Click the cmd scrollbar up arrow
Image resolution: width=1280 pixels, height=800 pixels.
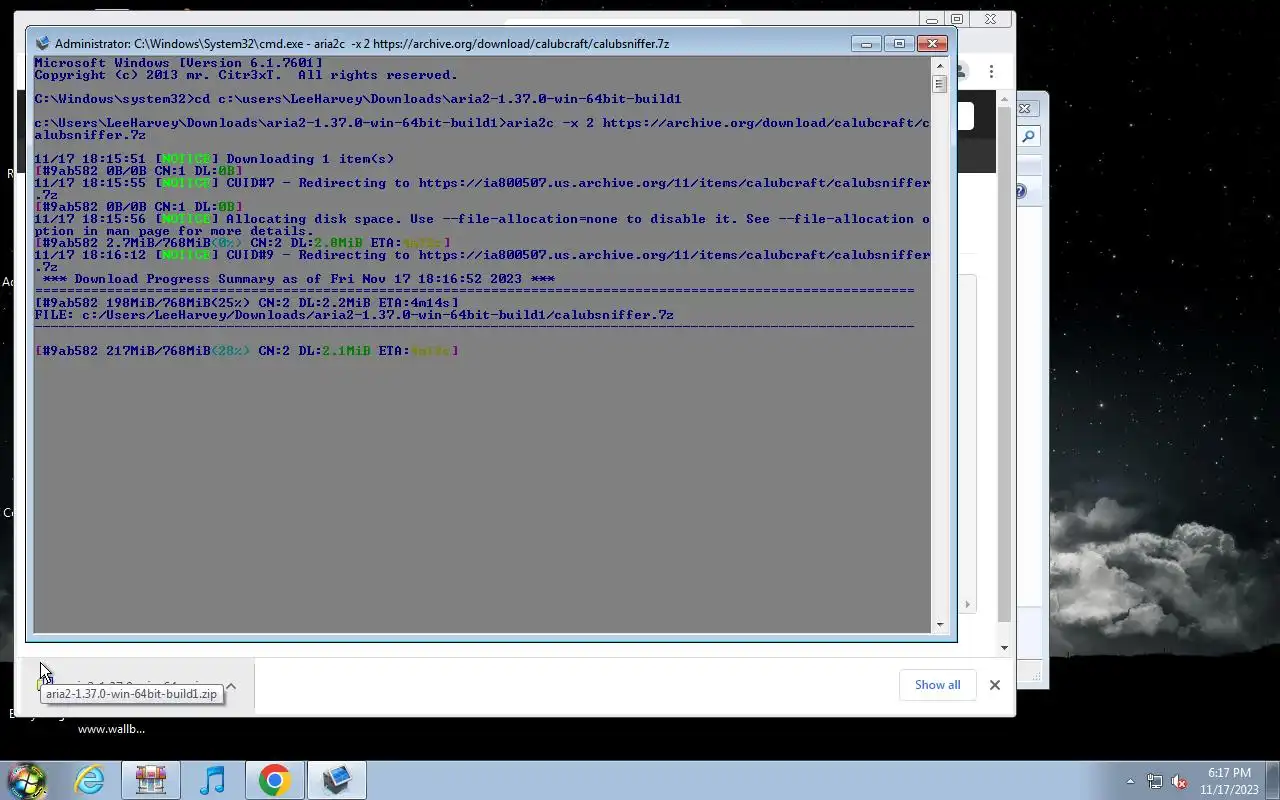[940, 65]
